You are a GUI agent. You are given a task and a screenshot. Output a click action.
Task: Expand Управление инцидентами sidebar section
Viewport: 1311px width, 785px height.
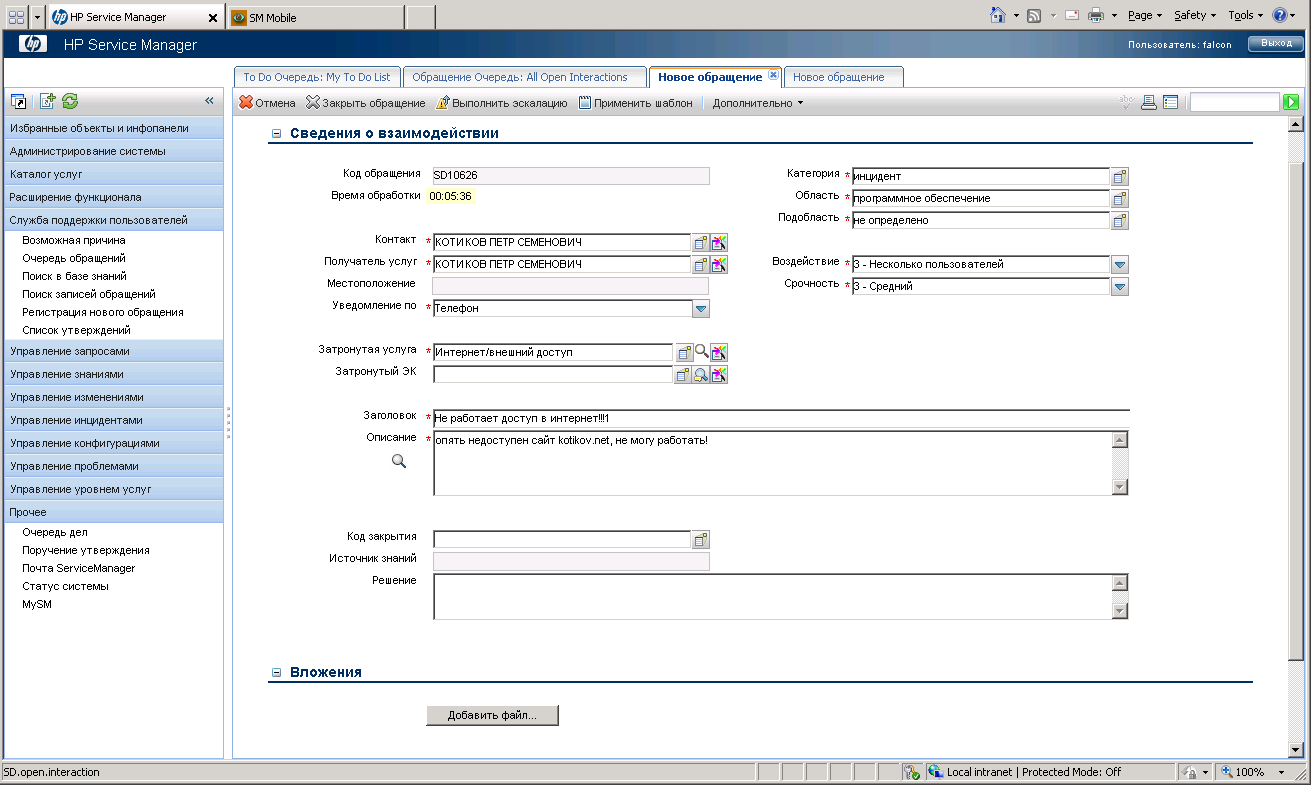(113, 420)
